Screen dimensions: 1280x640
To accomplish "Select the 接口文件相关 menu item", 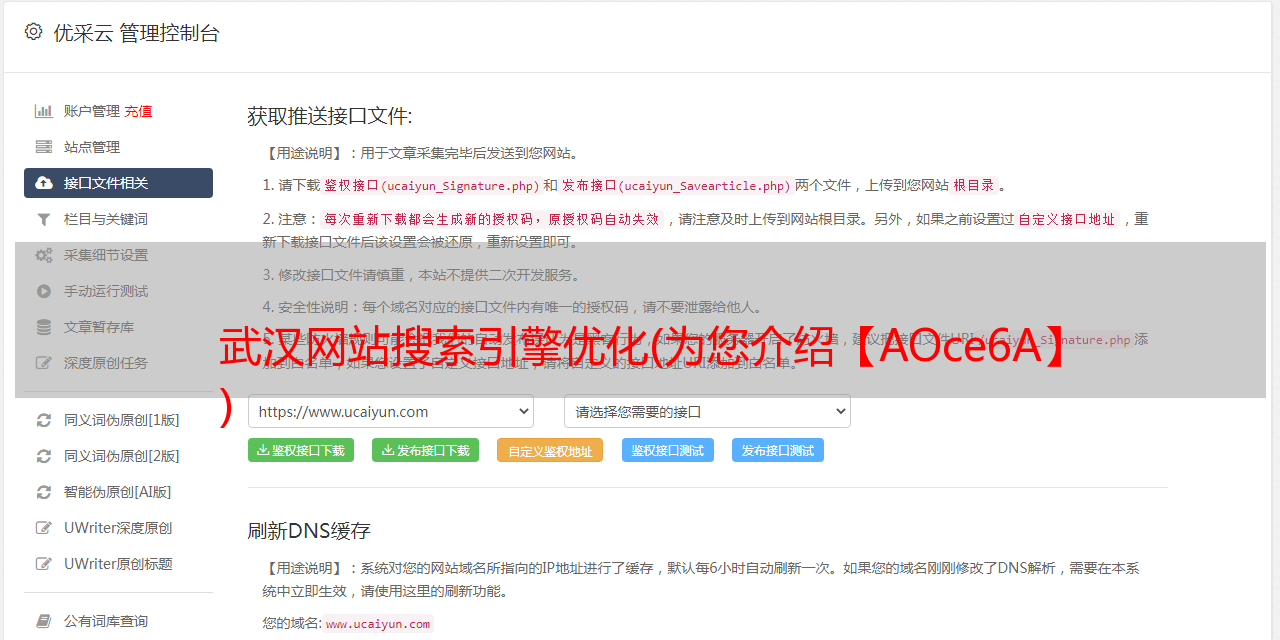I will [118, 183].
